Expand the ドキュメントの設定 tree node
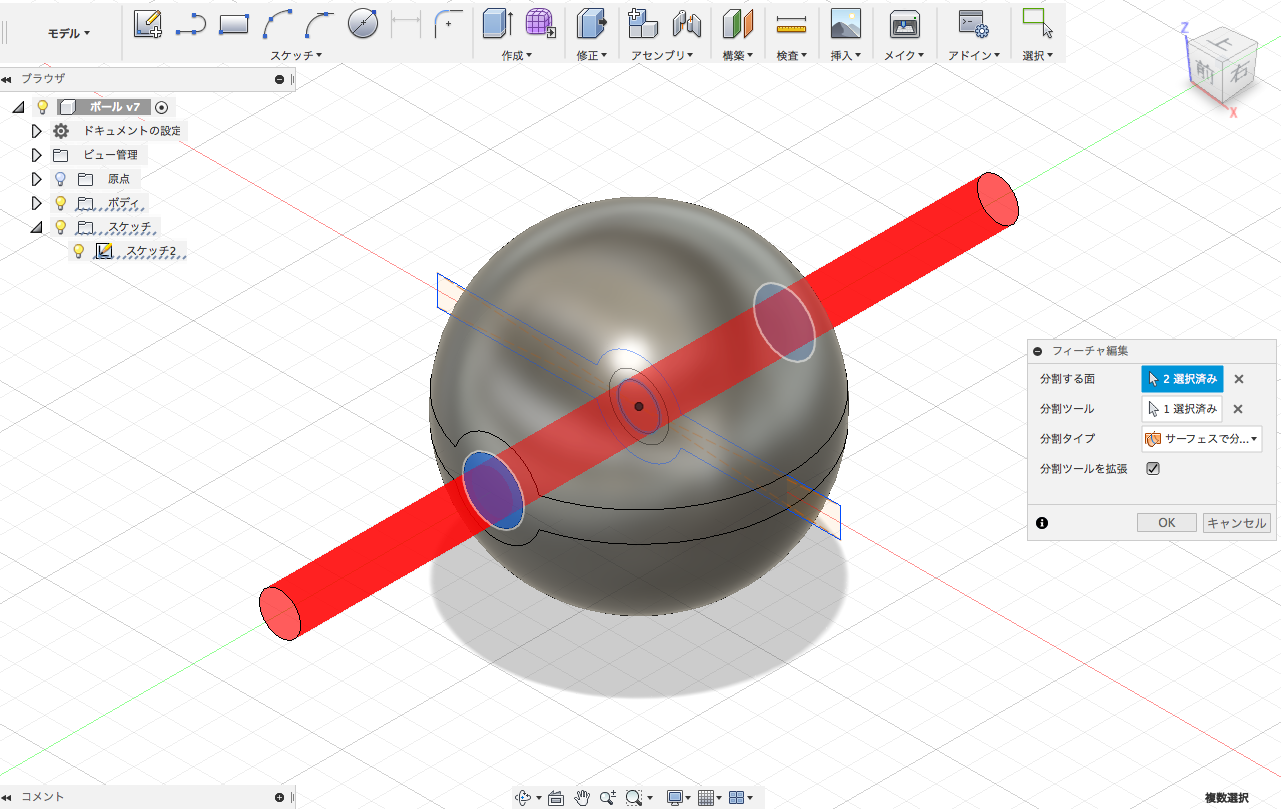The height and width of the screenshot is (809, 1281). [37, 131]
